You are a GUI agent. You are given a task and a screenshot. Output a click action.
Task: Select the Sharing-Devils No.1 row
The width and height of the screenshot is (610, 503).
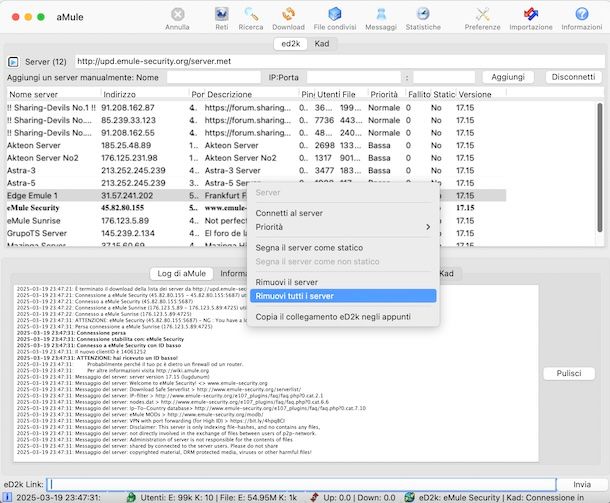pyautogui.click(x=256, y=108)
